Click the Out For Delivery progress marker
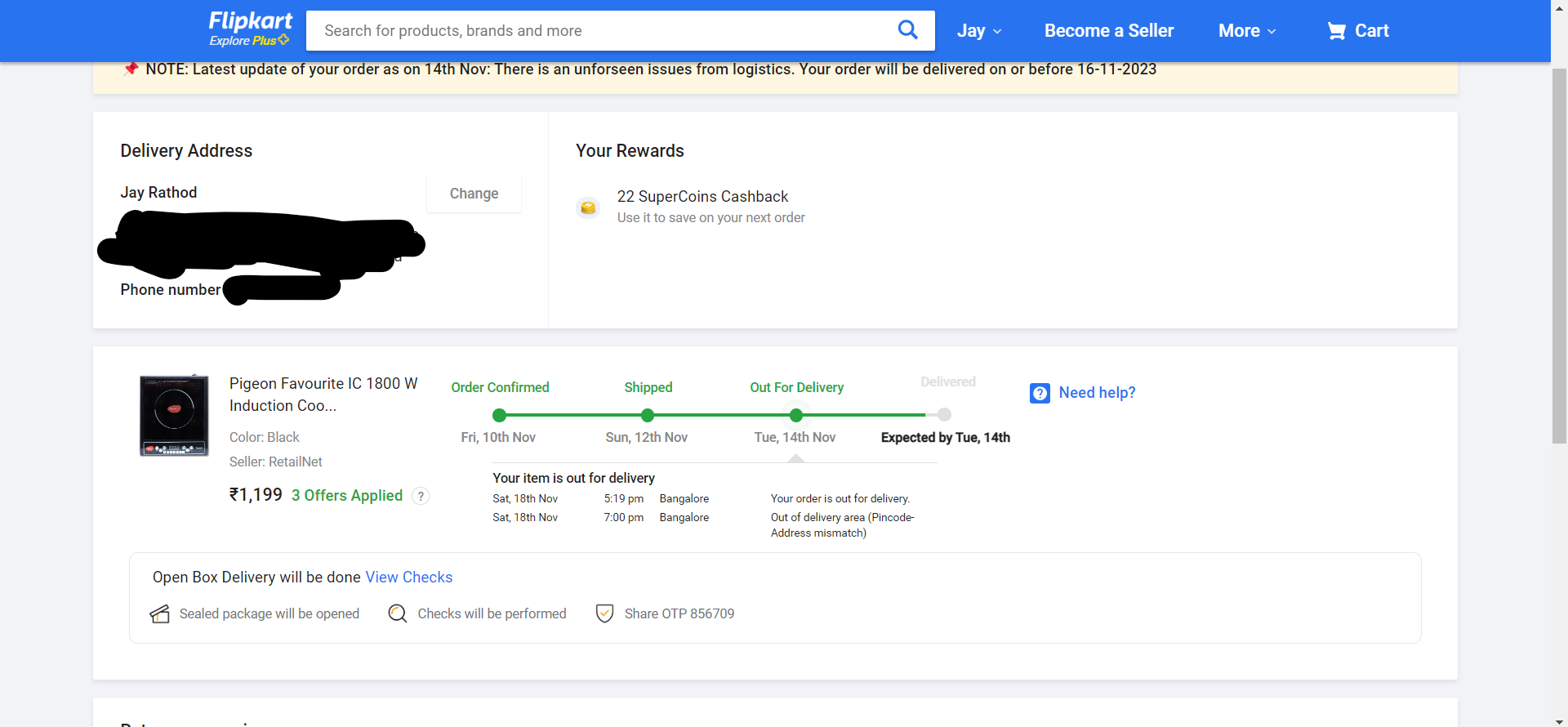 (x=796, y=415)
